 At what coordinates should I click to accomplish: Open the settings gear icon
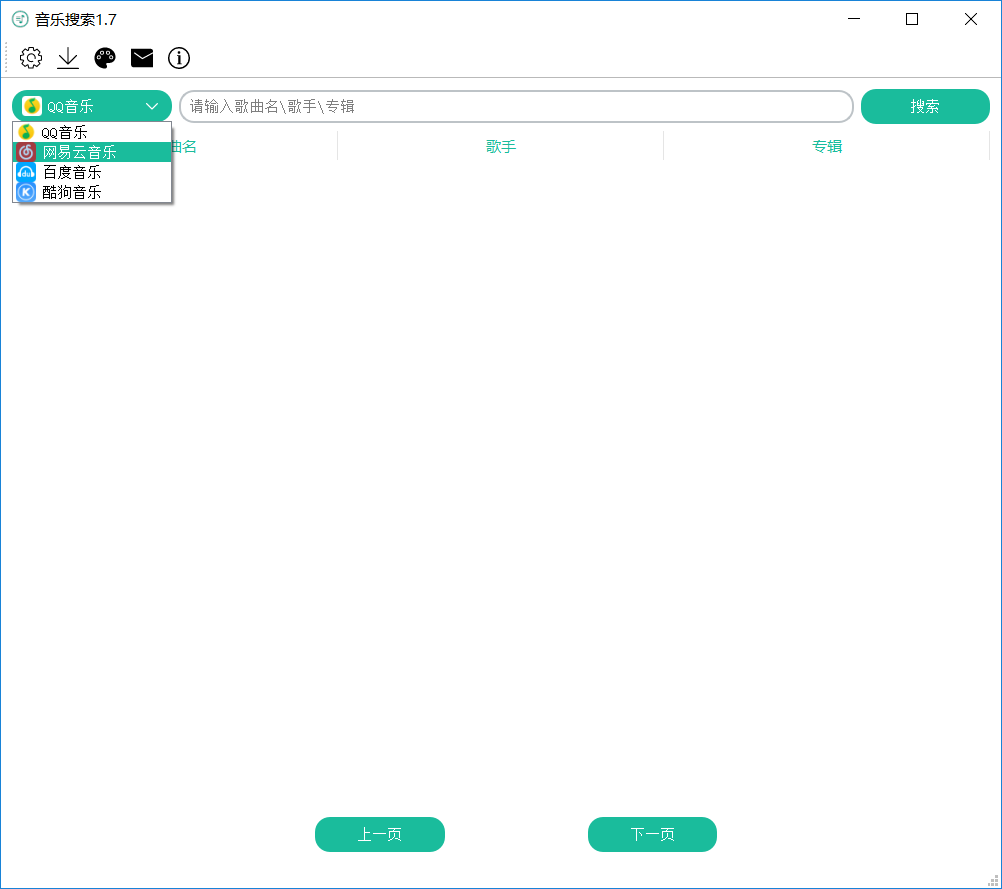31,58
